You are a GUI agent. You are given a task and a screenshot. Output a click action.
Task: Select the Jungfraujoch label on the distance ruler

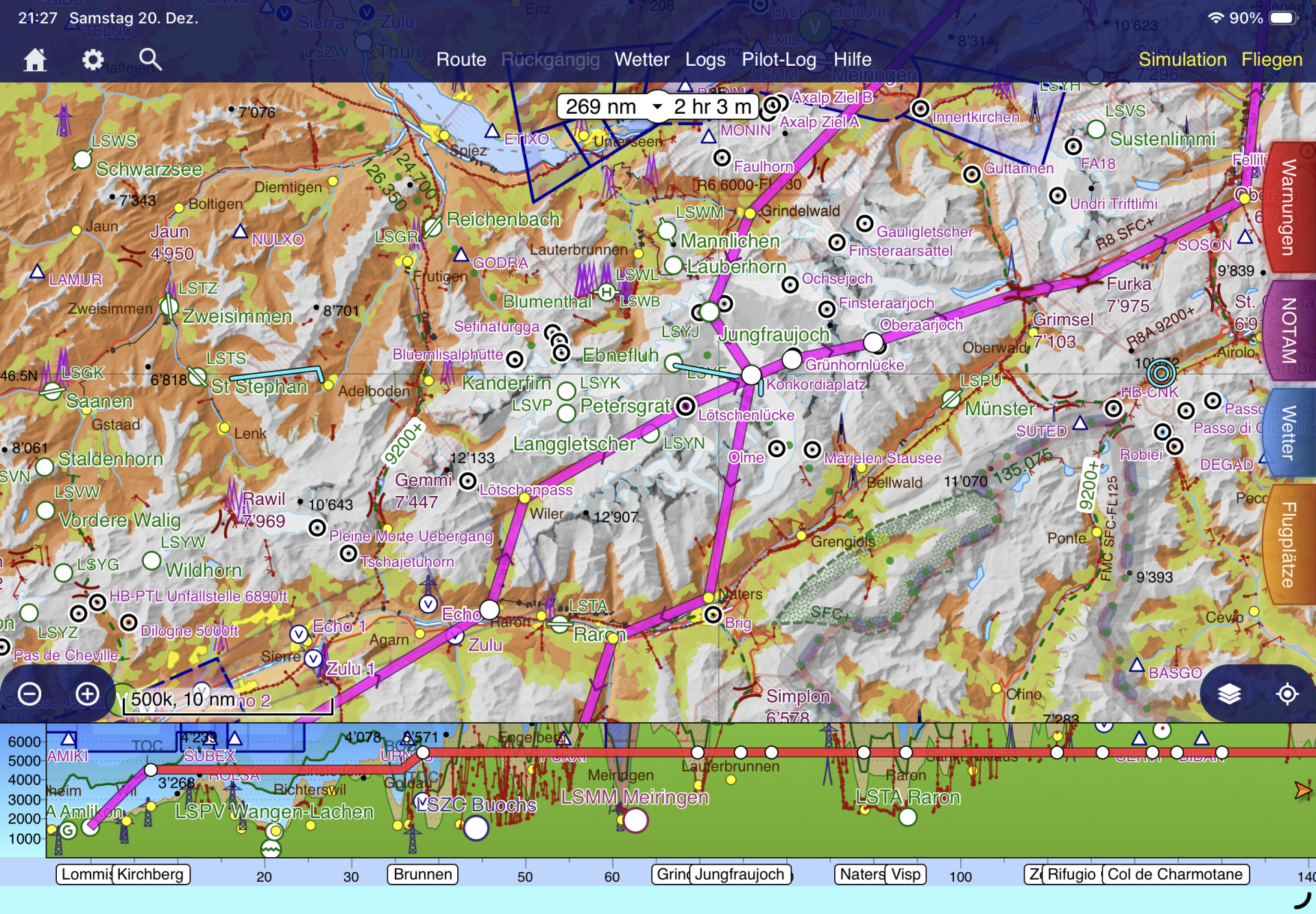coord(740,874)
